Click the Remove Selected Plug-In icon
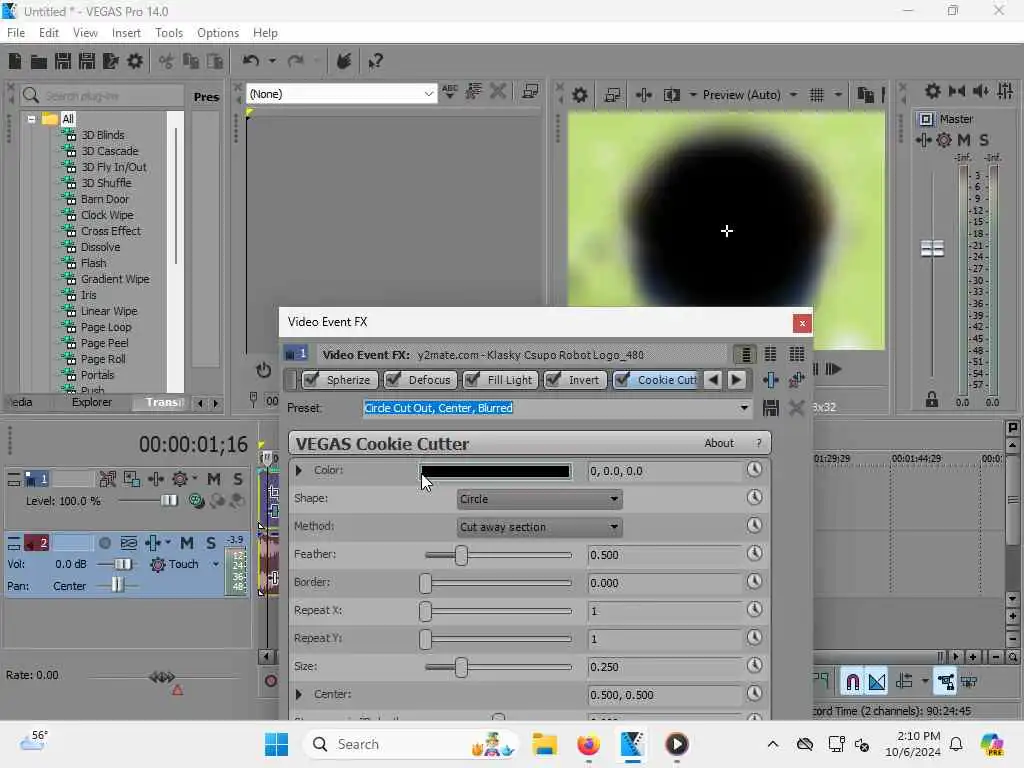 796,380
